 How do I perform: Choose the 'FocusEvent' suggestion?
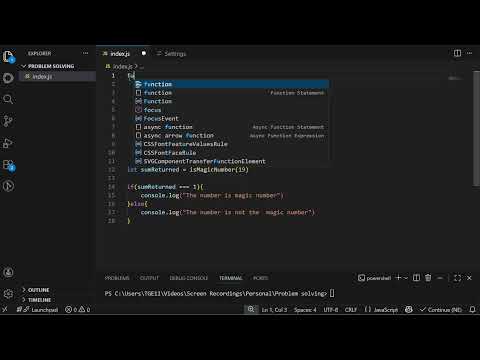(231, 118)
